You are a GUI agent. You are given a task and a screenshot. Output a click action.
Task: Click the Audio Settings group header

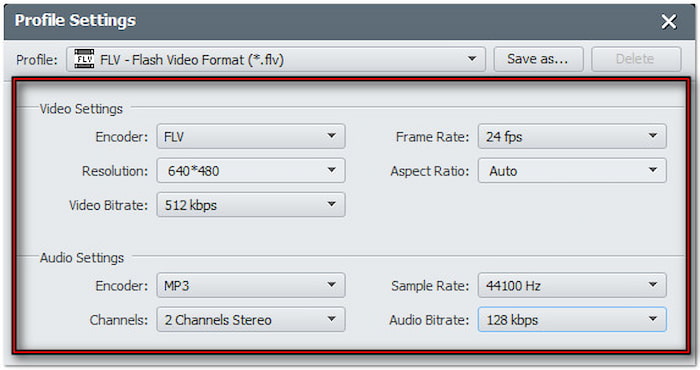(x=82, y=258)
